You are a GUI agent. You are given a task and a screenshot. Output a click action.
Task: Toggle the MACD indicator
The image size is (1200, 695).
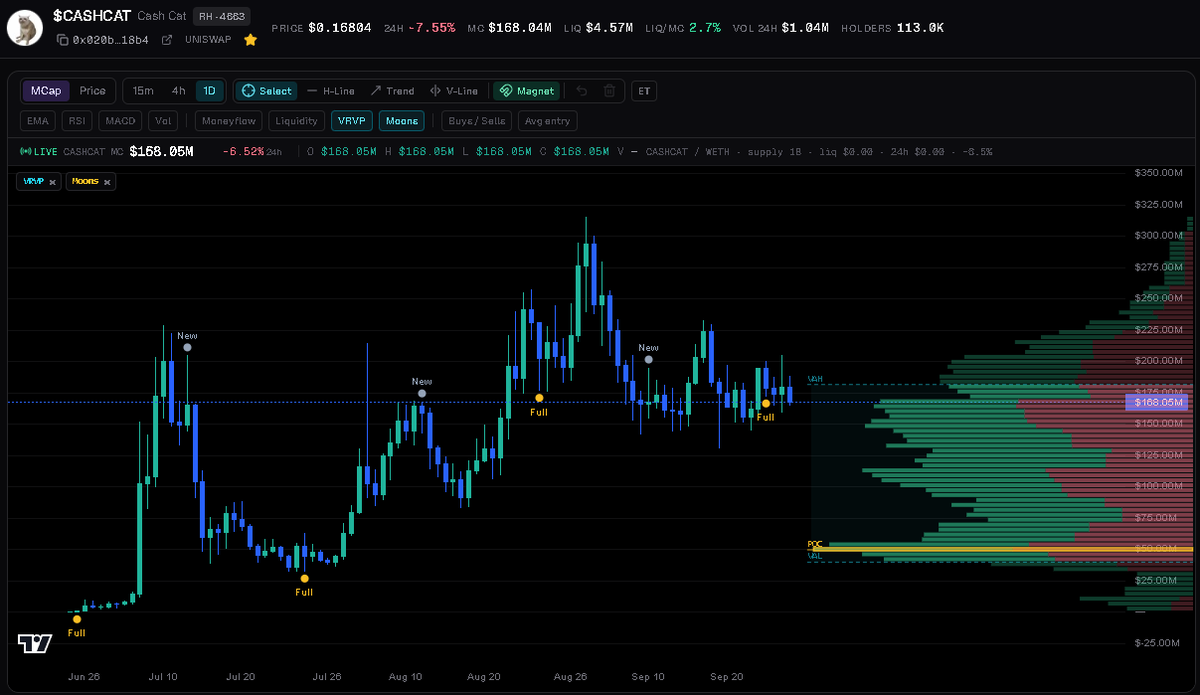[120, 121]
